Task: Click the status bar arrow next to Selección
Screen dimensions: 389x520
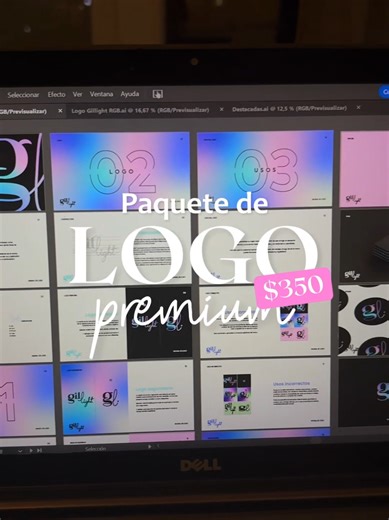Action: (x=150, y=446)
